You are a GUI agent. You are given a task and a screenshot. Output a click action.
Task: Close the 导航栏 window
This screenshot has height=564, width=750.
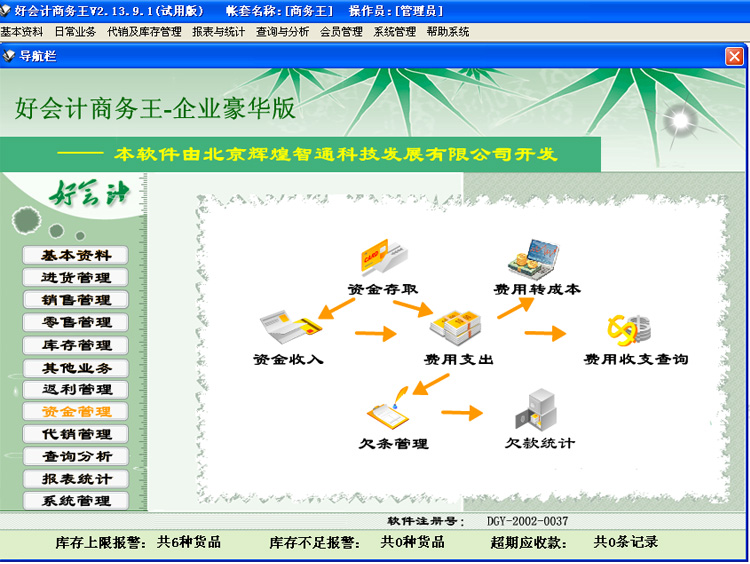pyautogui.click(x=734, y=56)
